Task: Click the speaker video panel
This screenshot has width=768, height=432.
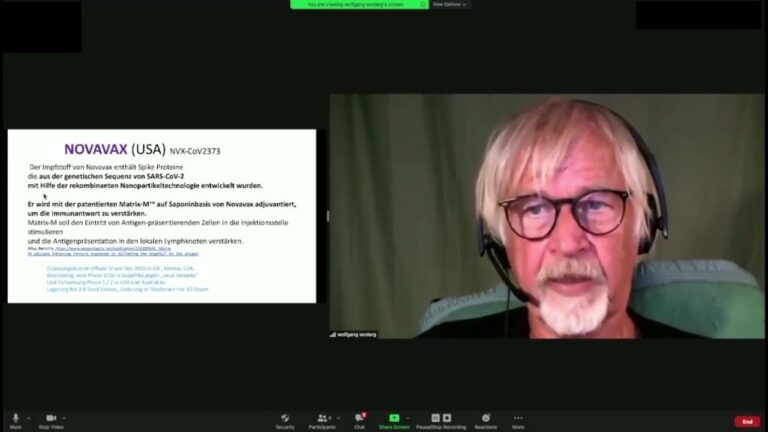Action: click(547, 216)
